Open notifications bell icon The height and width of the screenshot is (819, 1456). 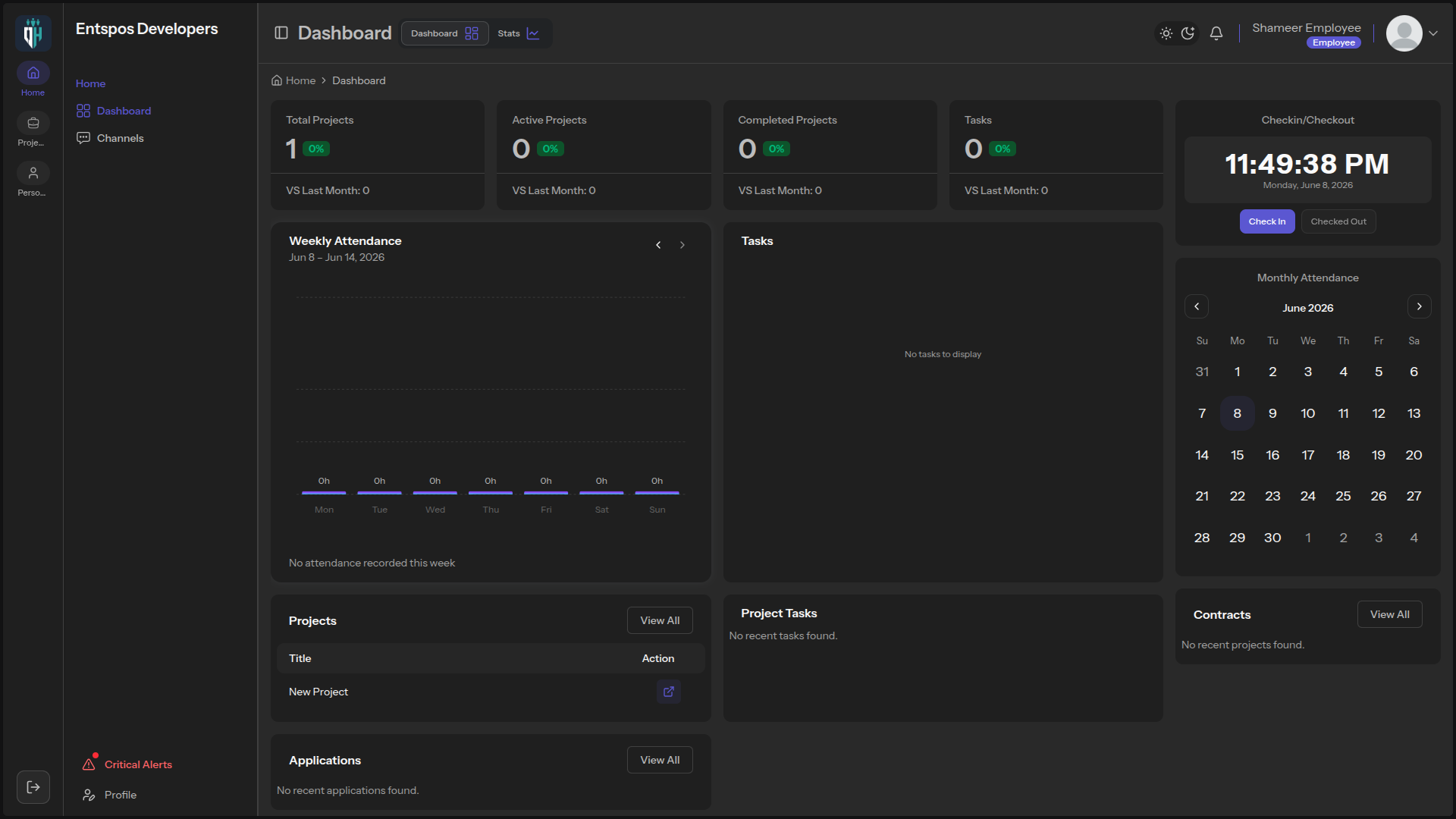click(1216, 33)
